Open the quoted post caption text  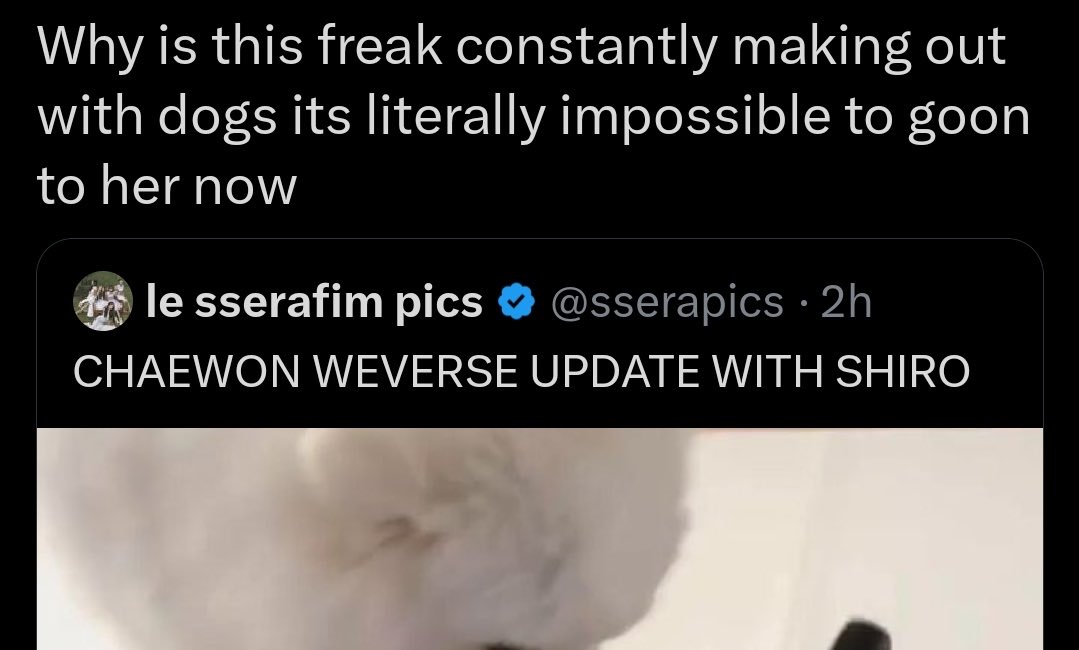(521, 371)
